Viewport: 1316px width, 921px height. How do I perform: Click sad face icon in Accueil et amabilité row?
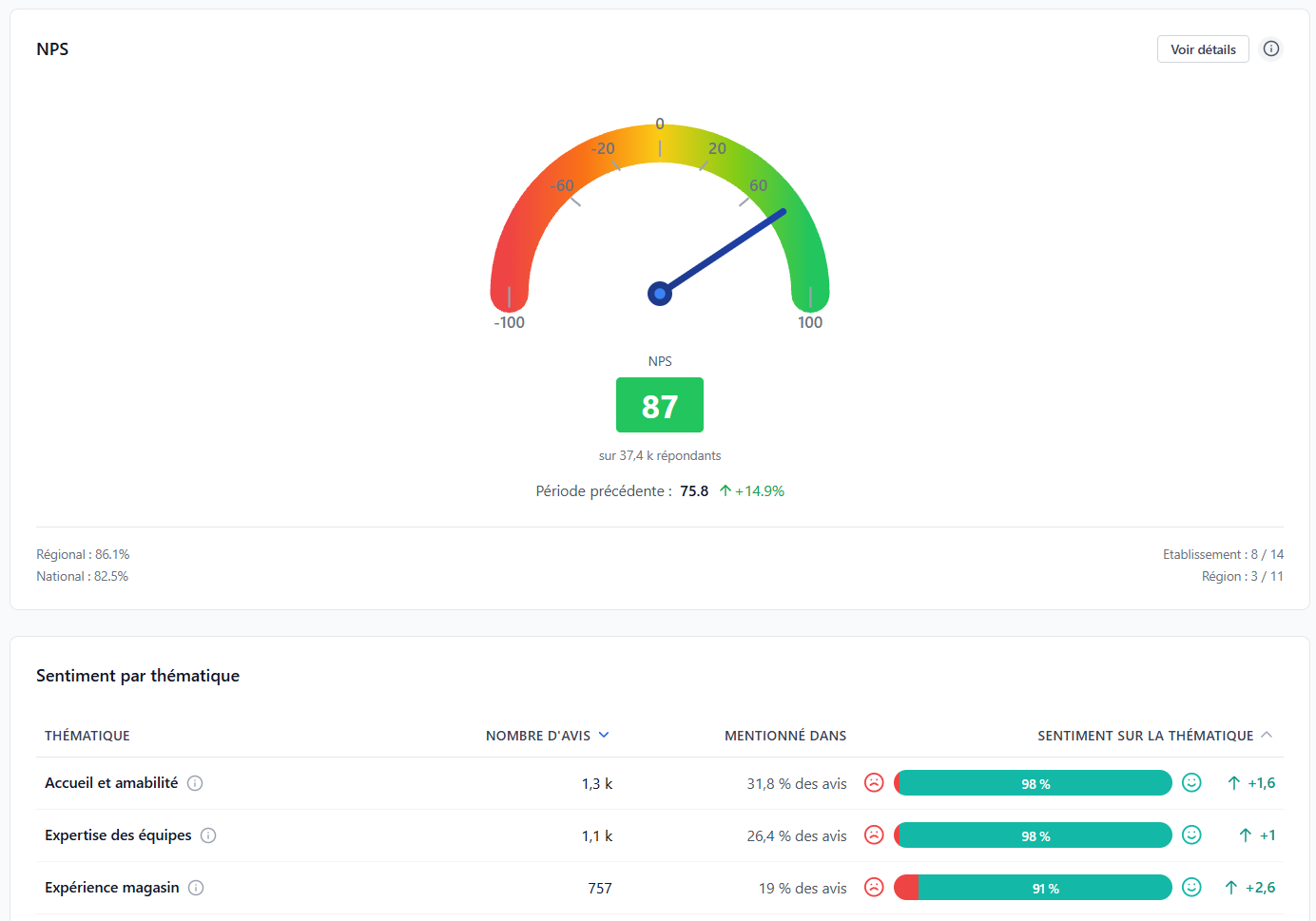point(874,782)
